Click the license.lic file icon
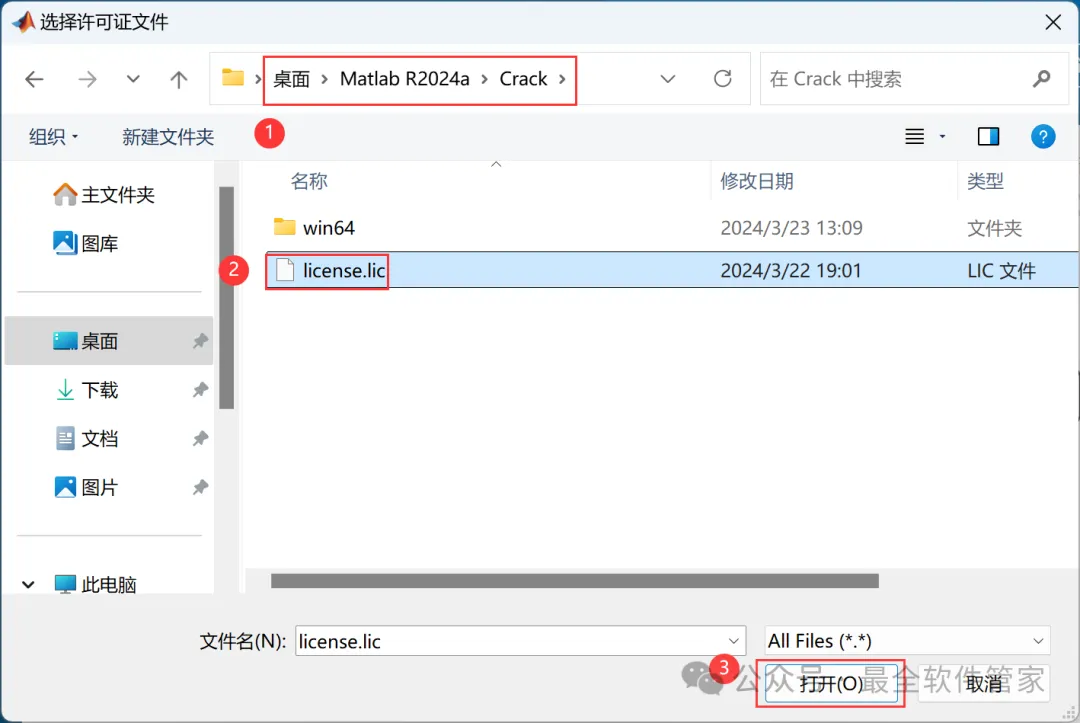This screenshot has height=723, width=1080. click(x=284, y=270)
